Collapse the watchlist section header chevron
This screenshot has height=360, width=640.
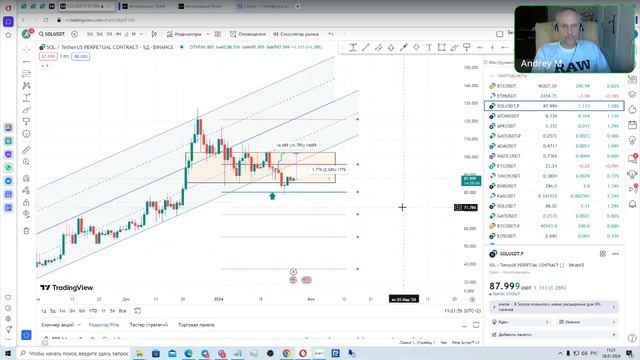pyautogui.click(x=493, y=76)
